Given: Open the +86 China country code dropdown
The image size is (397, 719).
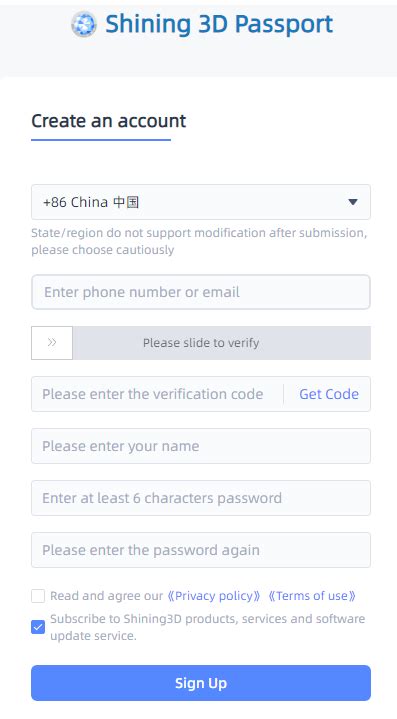Looking at the screenshot, I should (x=201, y=202).
